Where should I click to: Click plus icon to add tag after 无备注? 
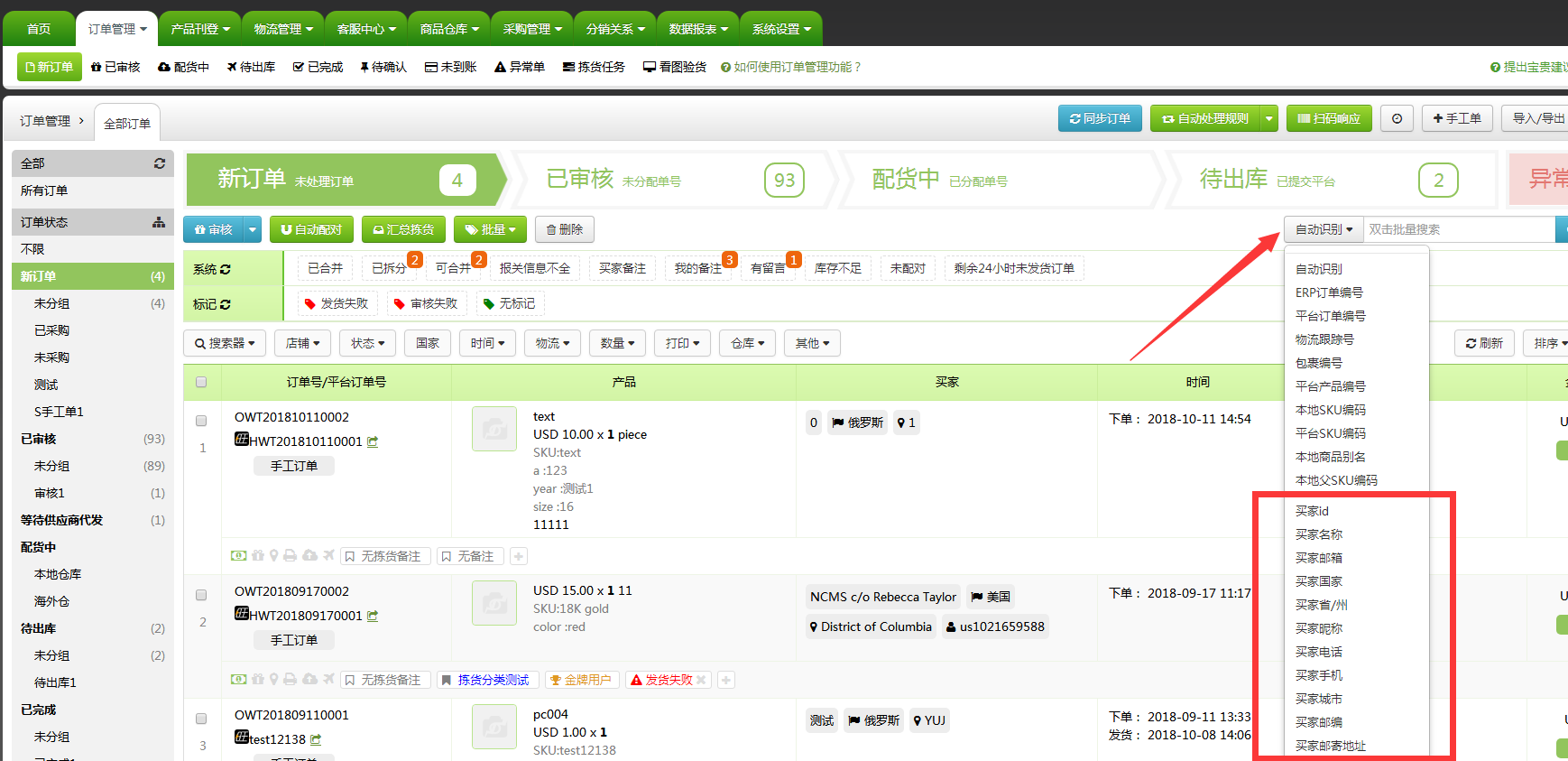(519, 556)
